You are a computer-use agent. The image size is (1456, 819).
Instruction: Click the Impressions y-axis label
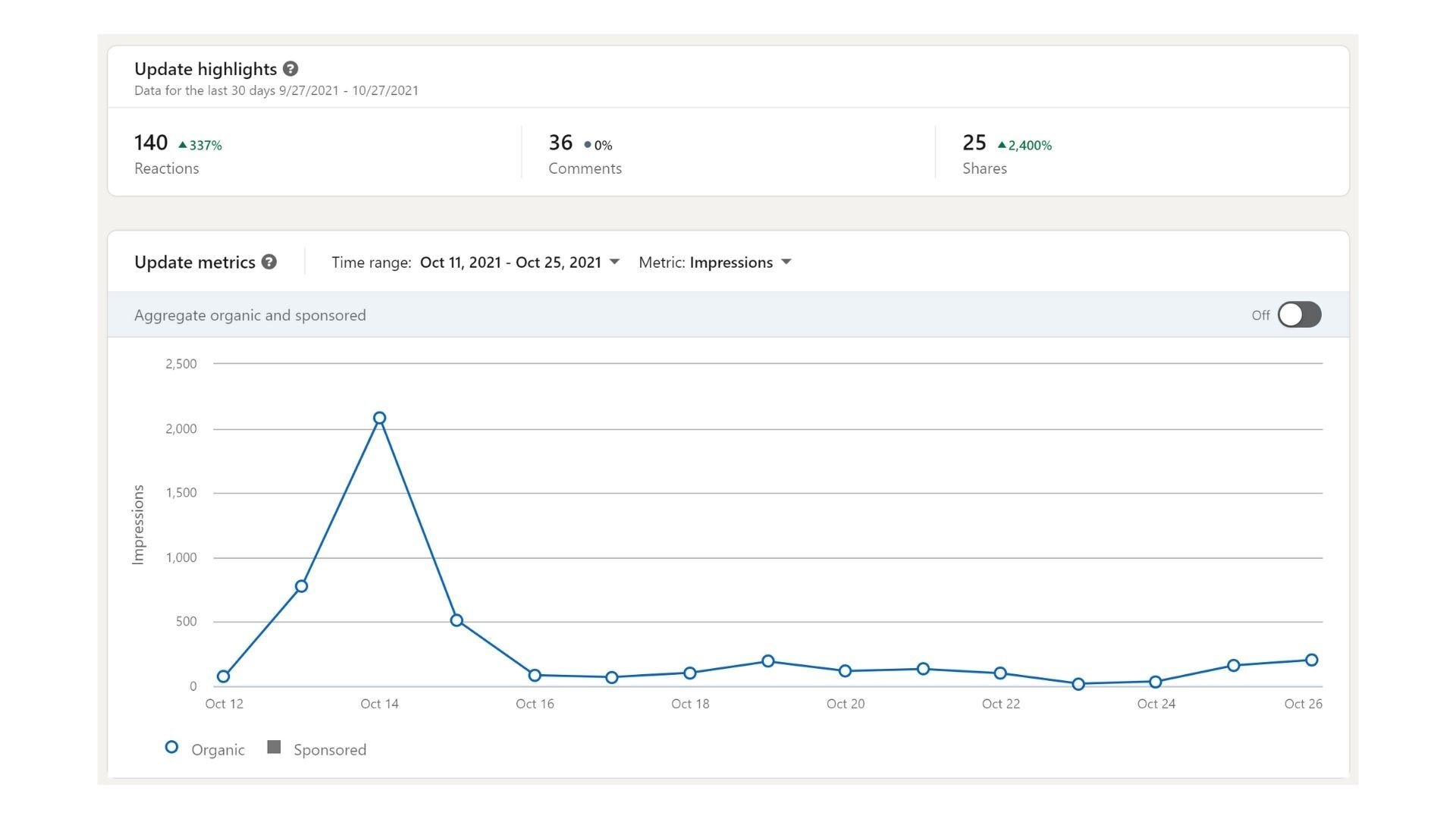tap(138, 525)
